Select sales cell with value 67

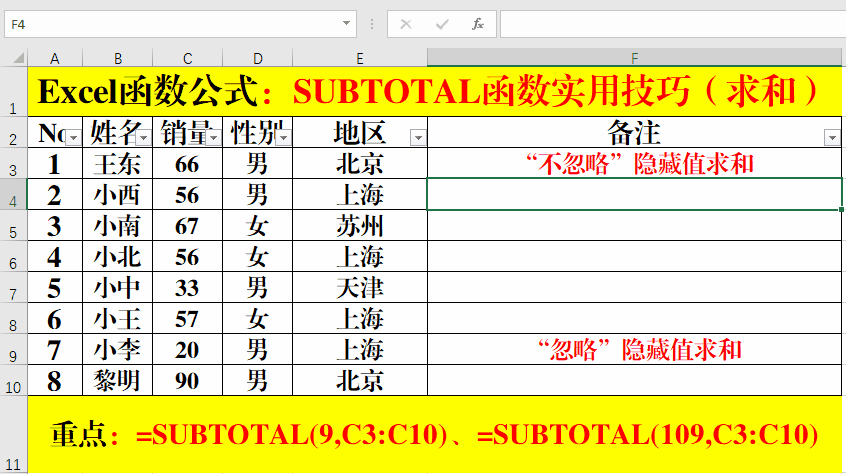pos(187,225)
